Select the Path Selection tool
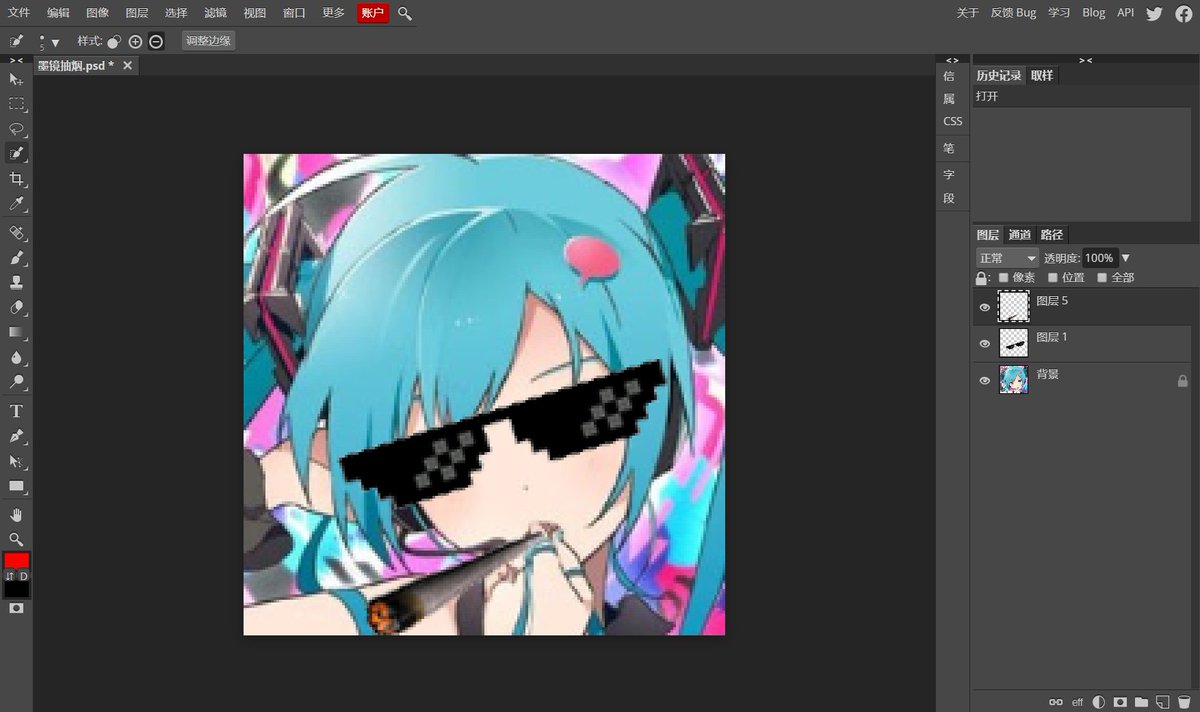 [x=16, y=462]
